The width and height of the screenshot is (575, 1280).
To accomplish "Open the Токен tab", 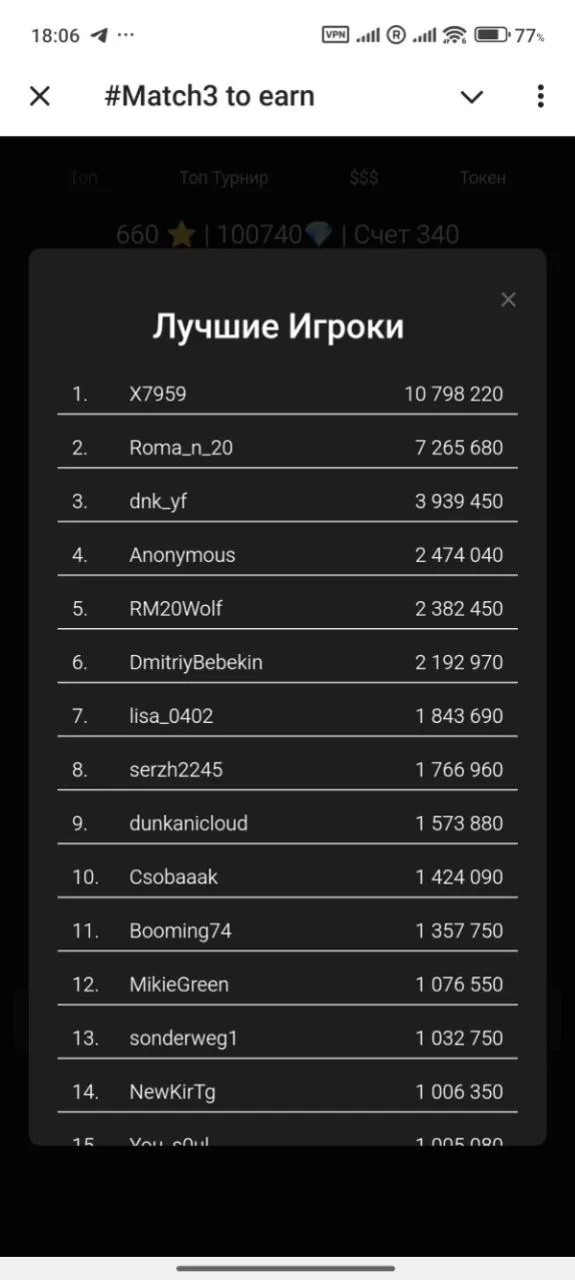I will click(x=483, y=178).
